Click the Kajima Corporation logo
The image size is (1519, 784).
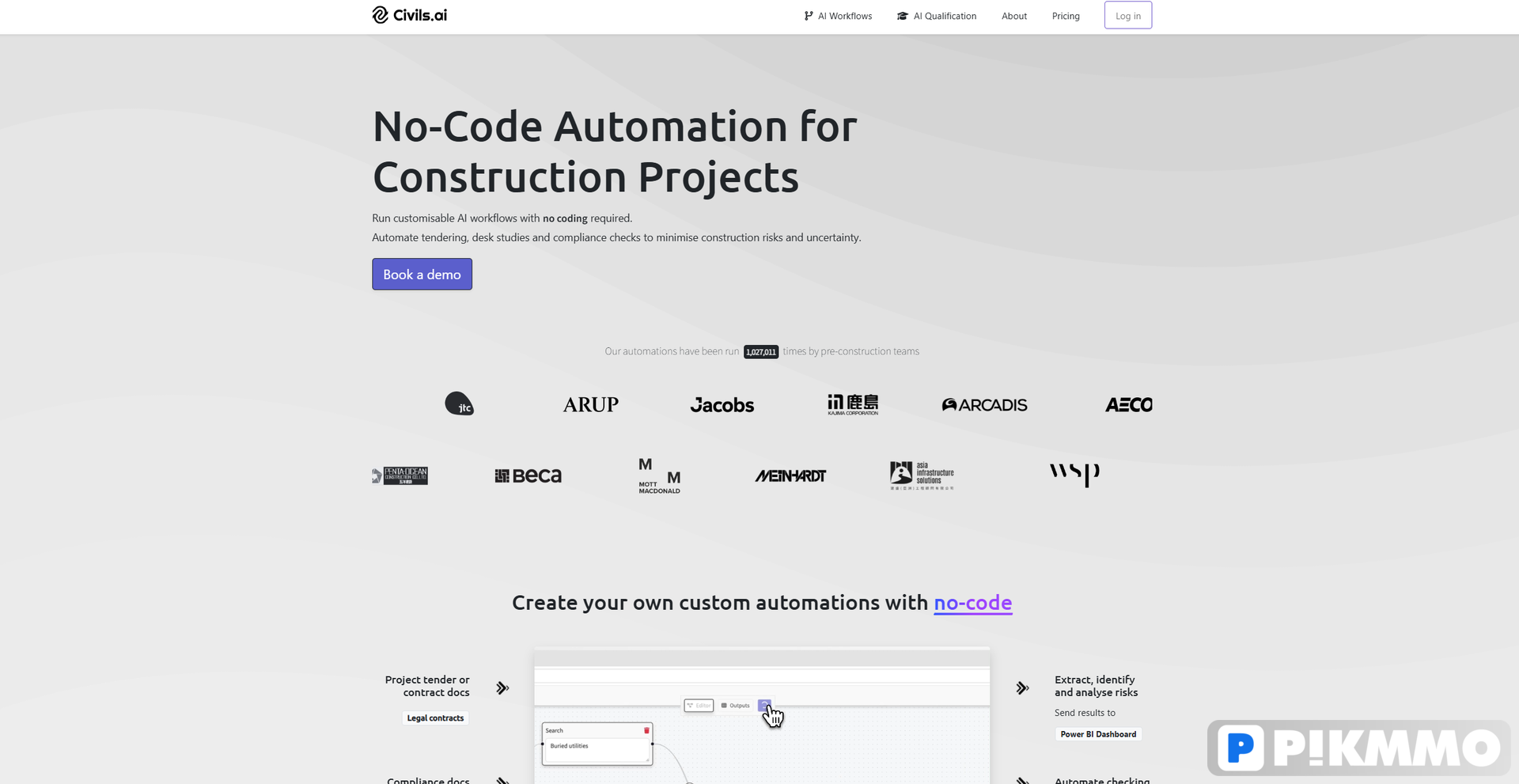[853, 404]
